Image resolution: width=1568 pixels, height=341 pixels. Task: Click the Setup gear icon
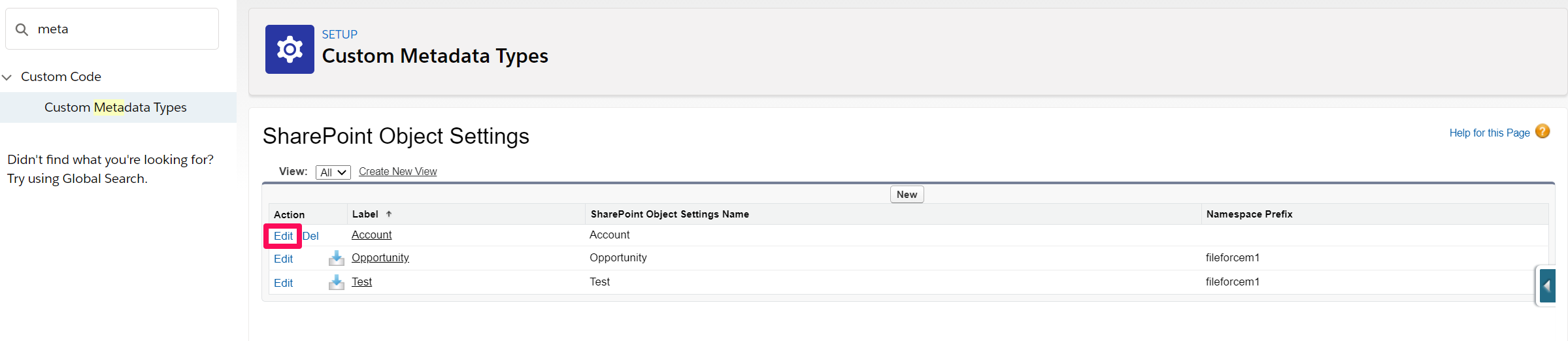290,49
